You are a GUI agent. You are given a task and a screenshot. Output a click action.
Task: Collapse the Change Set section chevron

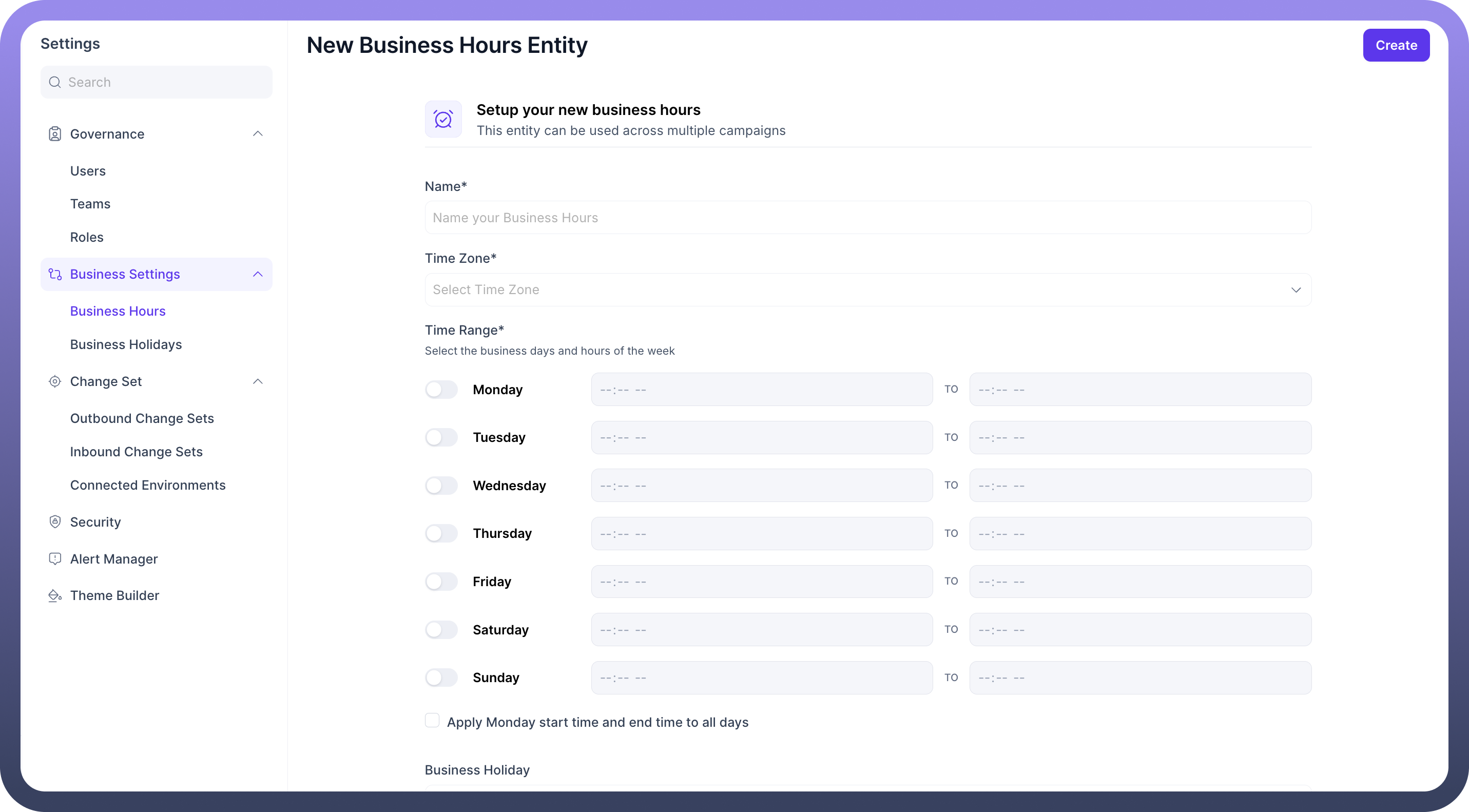[x=258, y=381]
